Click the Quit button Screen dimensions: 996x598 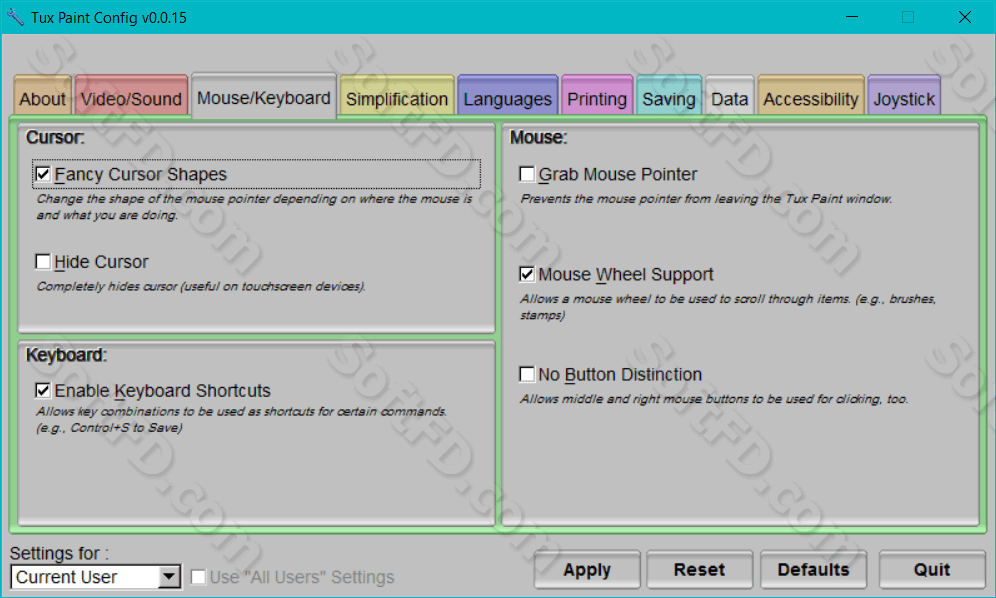932,569
